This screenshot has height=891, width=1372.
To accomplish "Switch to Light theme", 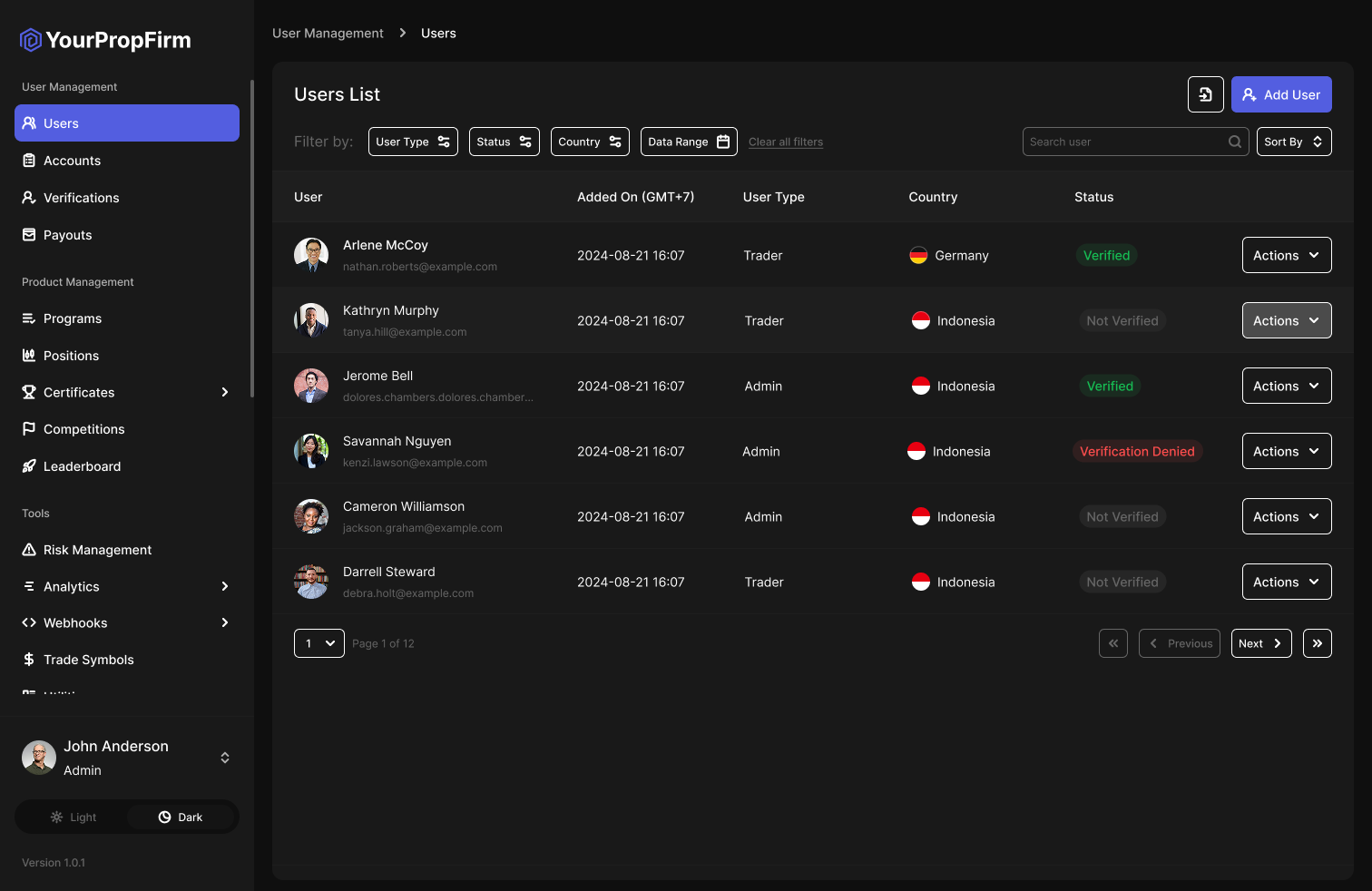I will tap(73, 818).
